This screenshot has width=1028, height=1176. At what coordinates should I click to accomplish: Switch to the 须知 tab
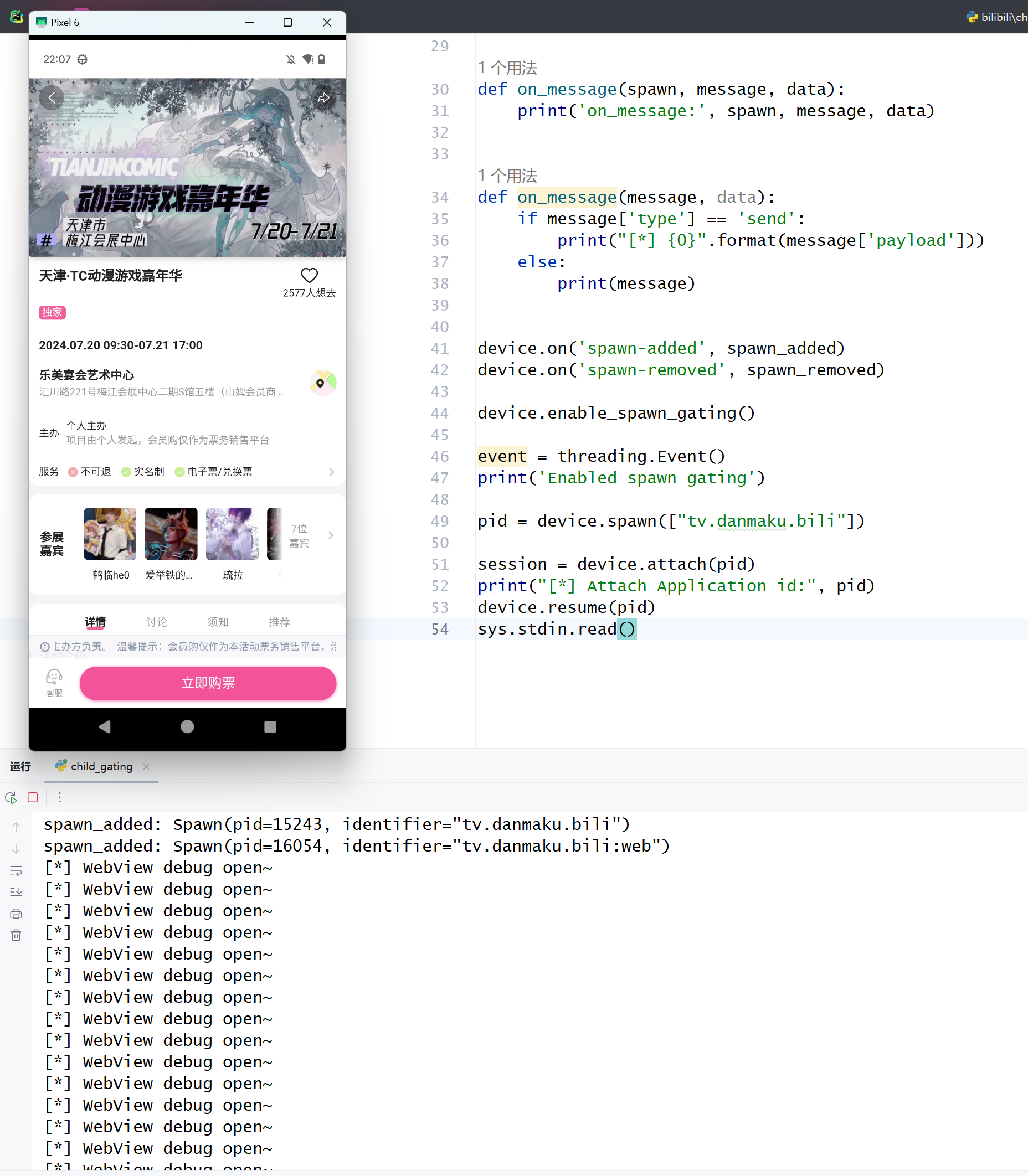click(218, 622)
